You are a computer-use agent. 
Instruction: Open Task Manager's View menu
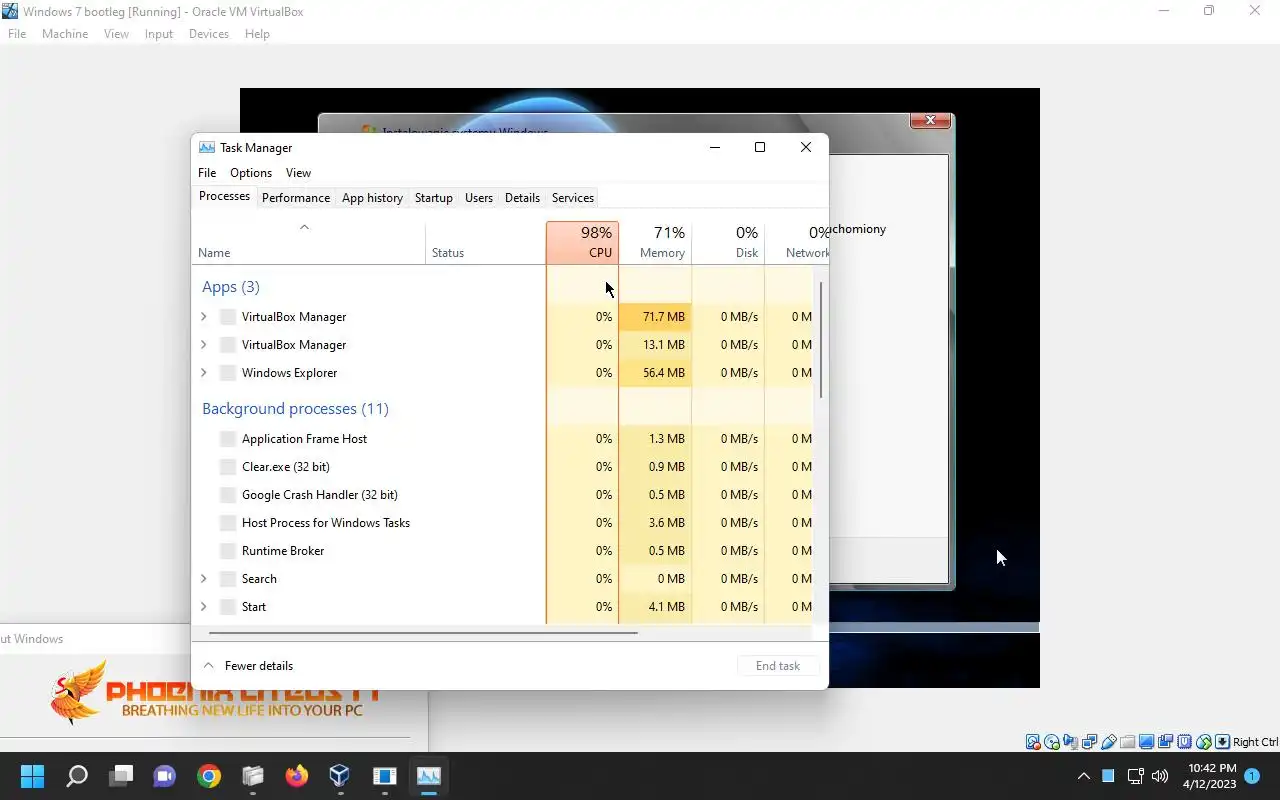pyautogui.click(x=298, y=173)
